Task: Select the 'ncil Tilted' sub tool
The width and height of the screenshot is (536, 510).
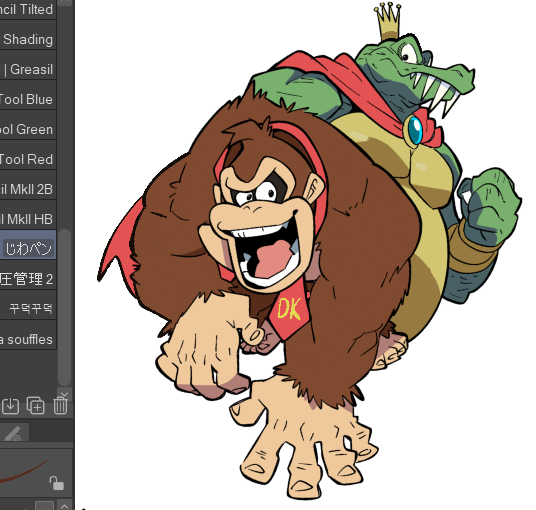Action: tap(28, 9)
